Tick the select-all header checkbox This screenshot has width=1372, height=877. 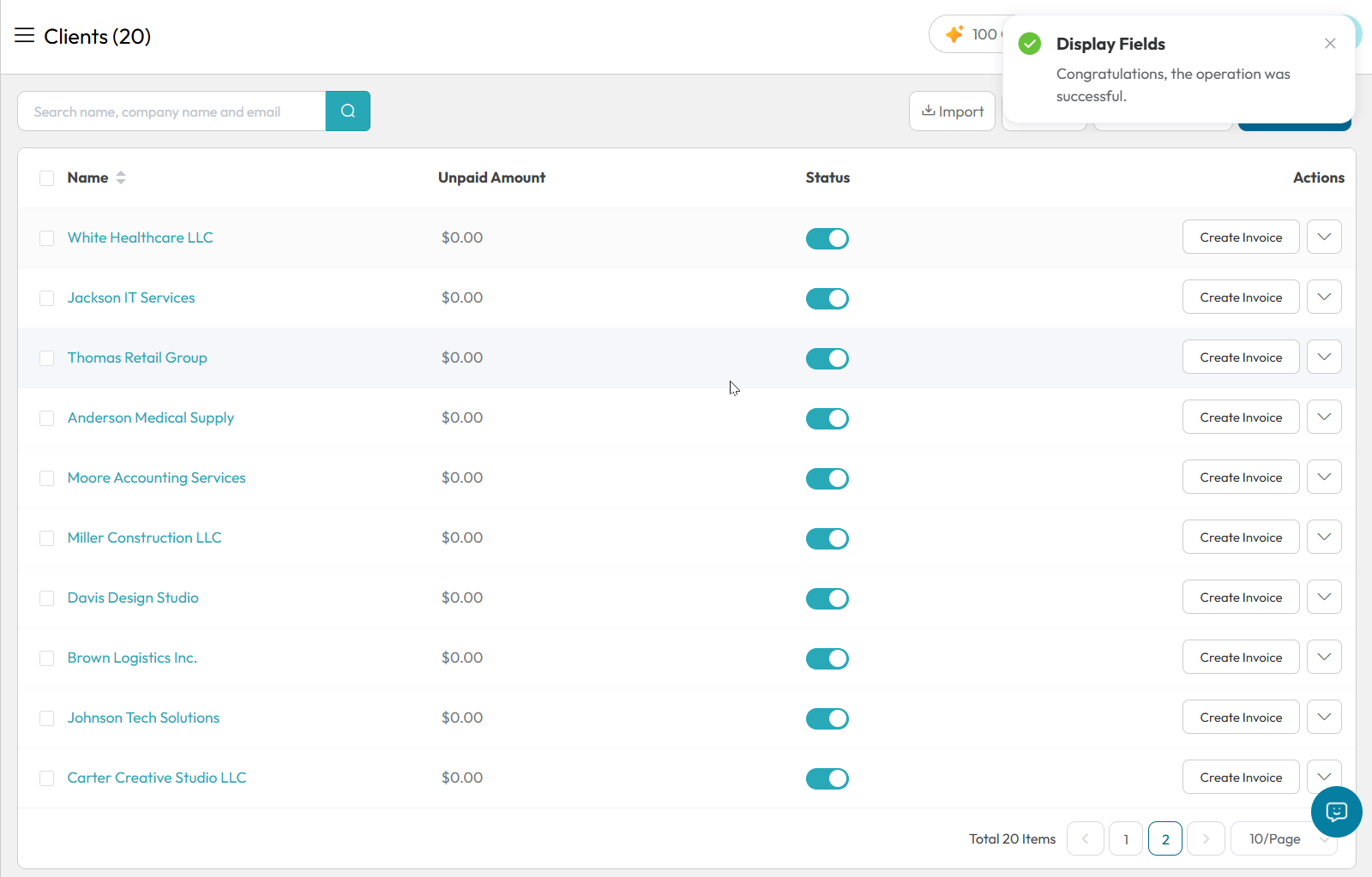(47, 178)
